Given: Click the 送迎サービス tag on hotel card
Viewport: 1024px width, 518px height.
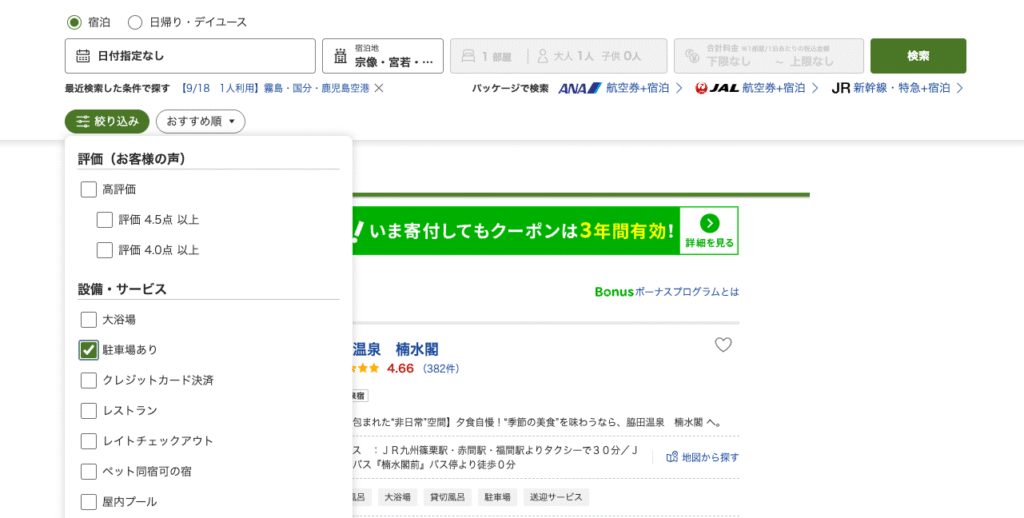Looking at the screenshot, I should coord(556,497).
